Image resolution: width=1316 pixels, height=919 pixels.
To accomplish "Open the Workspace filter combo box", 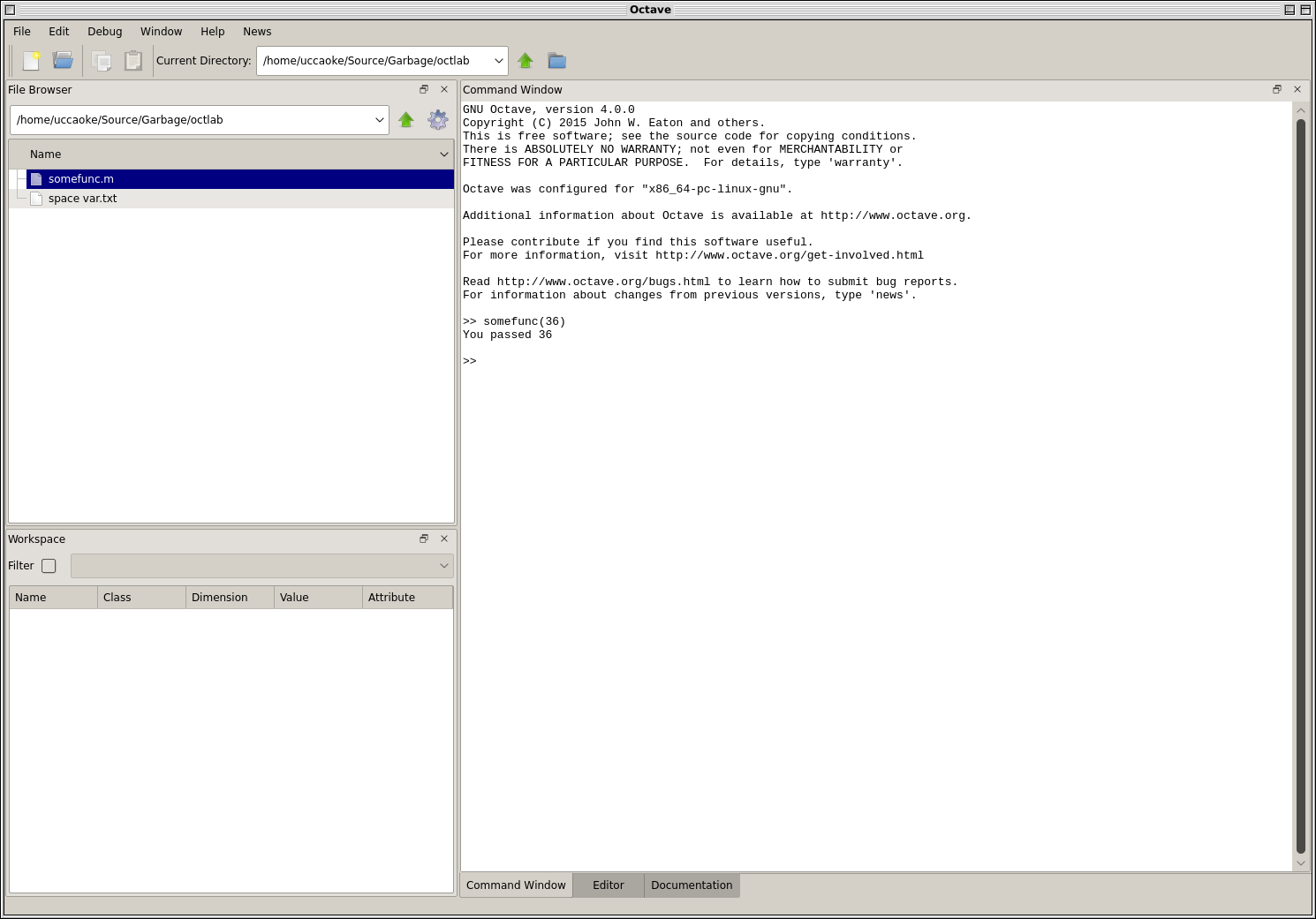I will coord(262,566).
